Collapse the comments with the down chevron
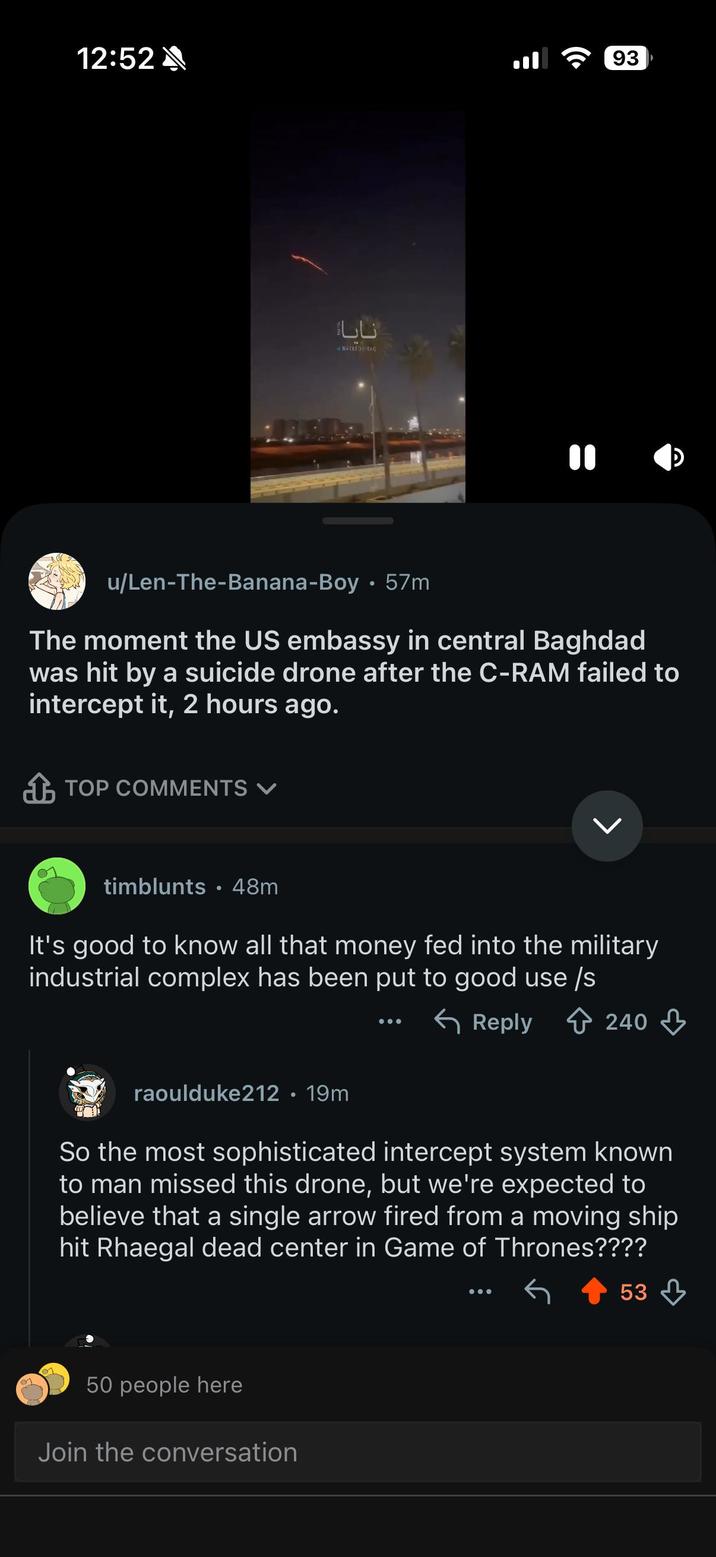The width and height of the screenshot is (716, 1557). [x=606, y=826]
